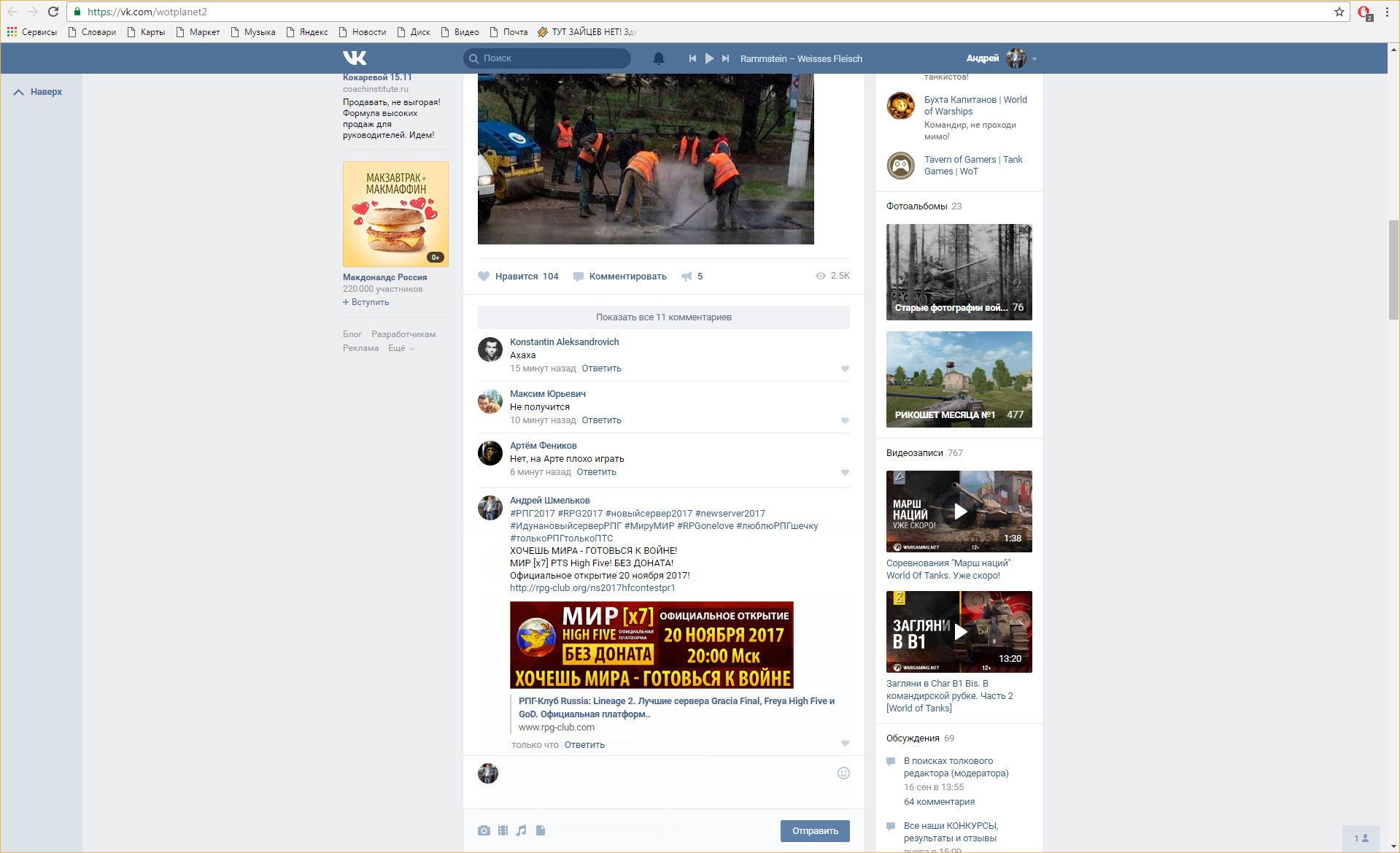The height and width of the screenshot is (853, 1400).
Task: Skip to next track in header player
Action: coord(725,58)
